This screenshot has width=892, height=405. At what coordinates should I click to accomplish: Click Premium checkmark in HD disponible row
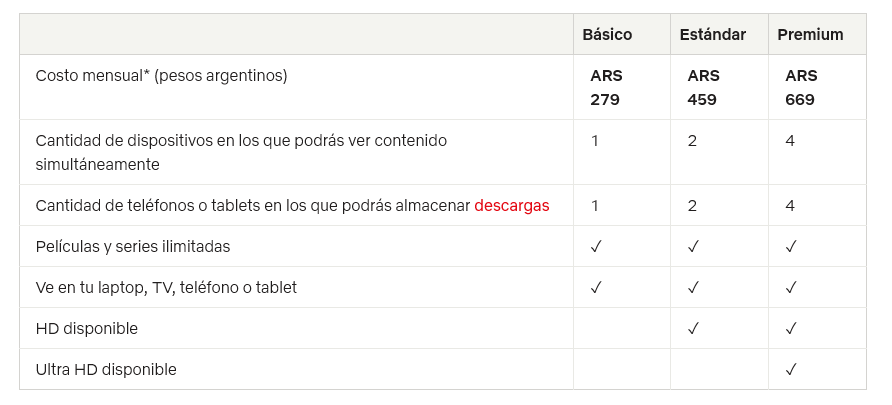coord(791,328)
